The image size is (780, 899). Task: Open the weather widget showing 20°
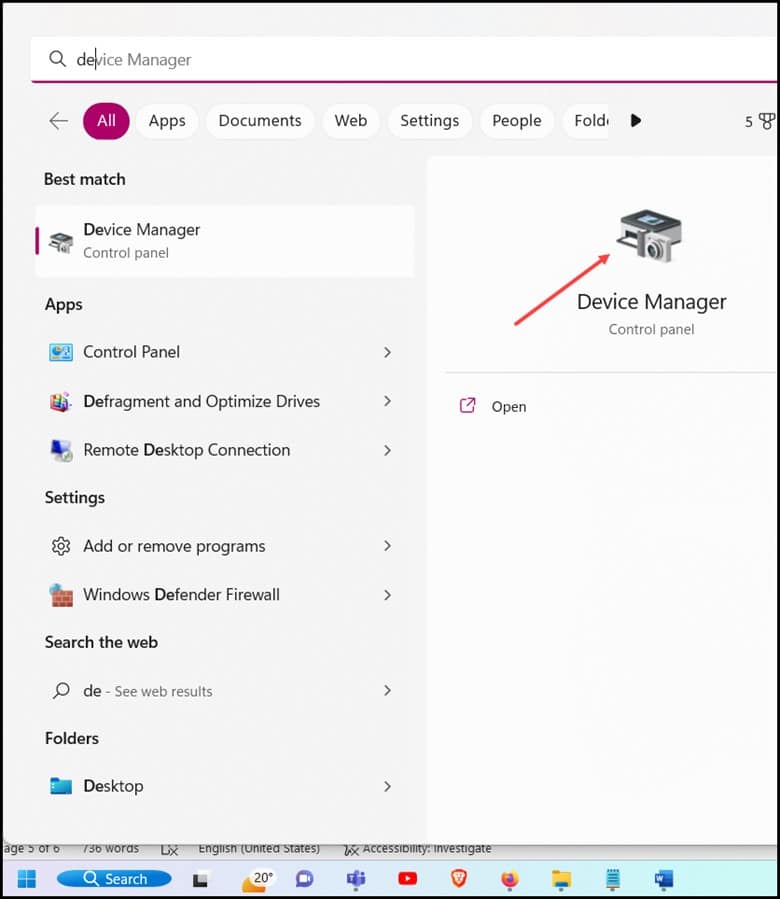[258, 880]
